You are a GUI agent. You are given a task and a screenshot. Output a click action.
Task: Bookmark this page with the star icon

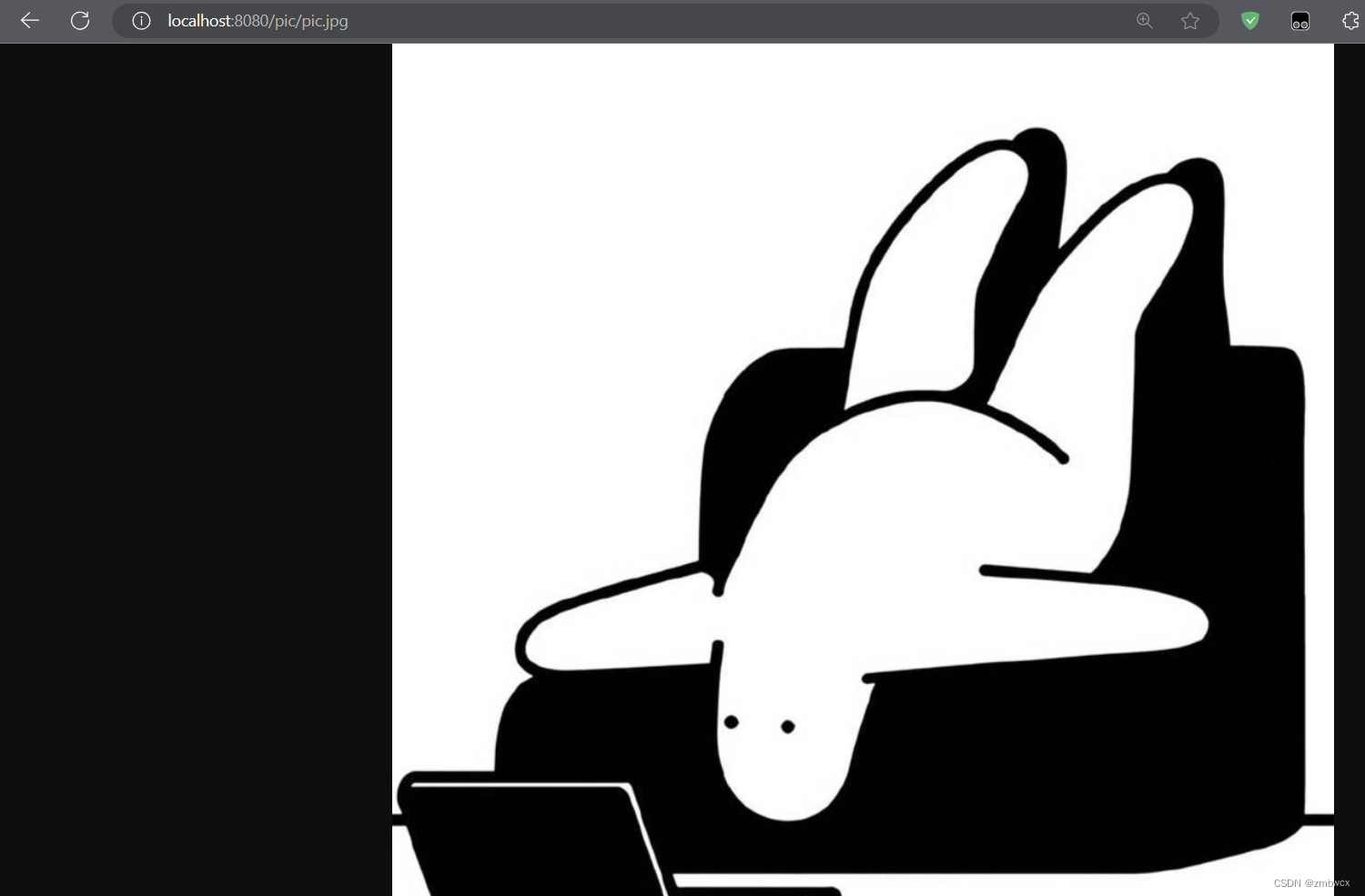click(1190, 20)
